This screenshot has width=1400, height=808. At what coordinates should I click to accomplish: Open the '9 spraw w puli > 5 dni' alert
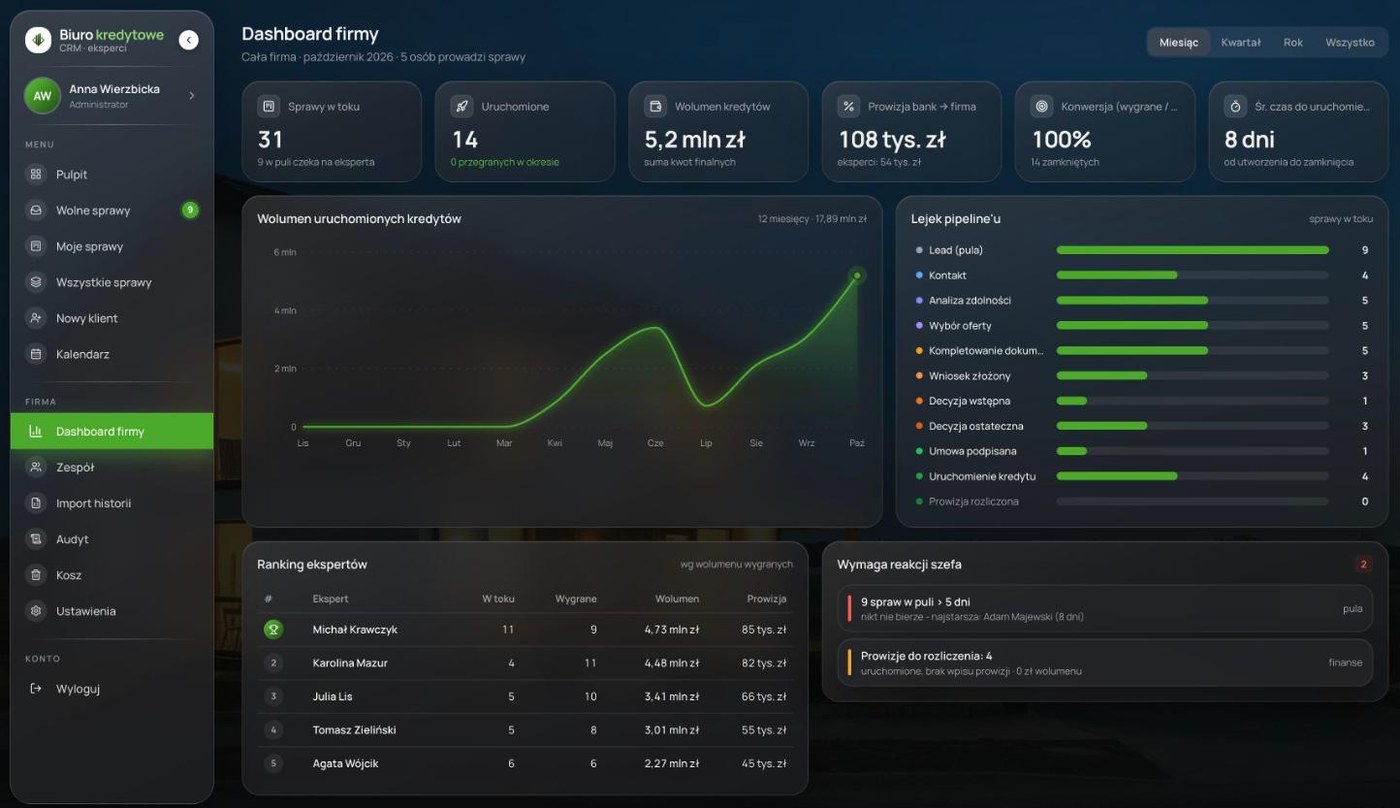coord(1104,608)
